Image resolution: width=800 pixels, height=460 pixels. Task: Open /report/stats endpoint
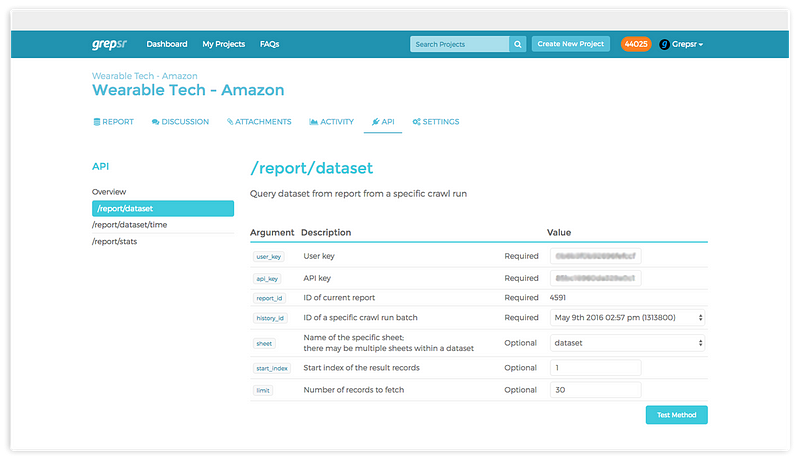[114, 242]
